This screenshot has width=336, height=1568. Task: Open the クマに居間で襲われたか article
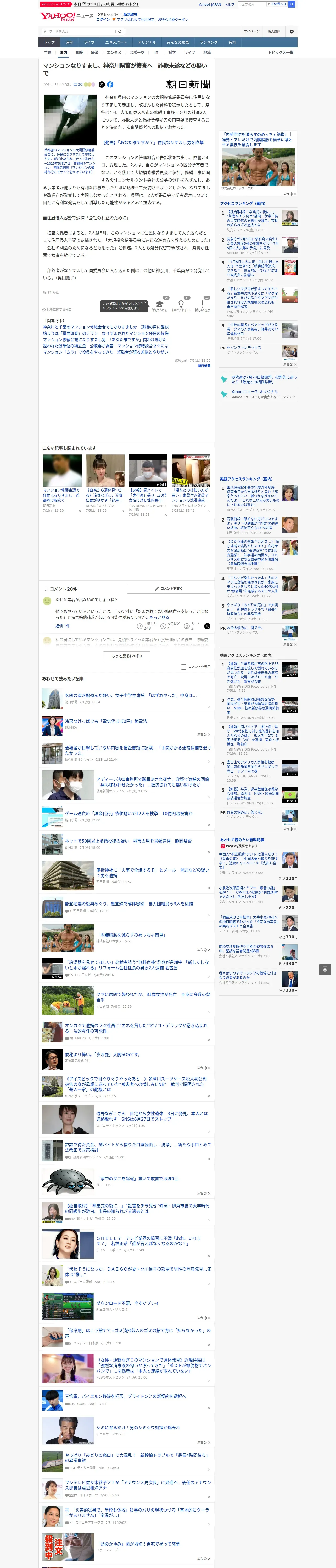153,997
